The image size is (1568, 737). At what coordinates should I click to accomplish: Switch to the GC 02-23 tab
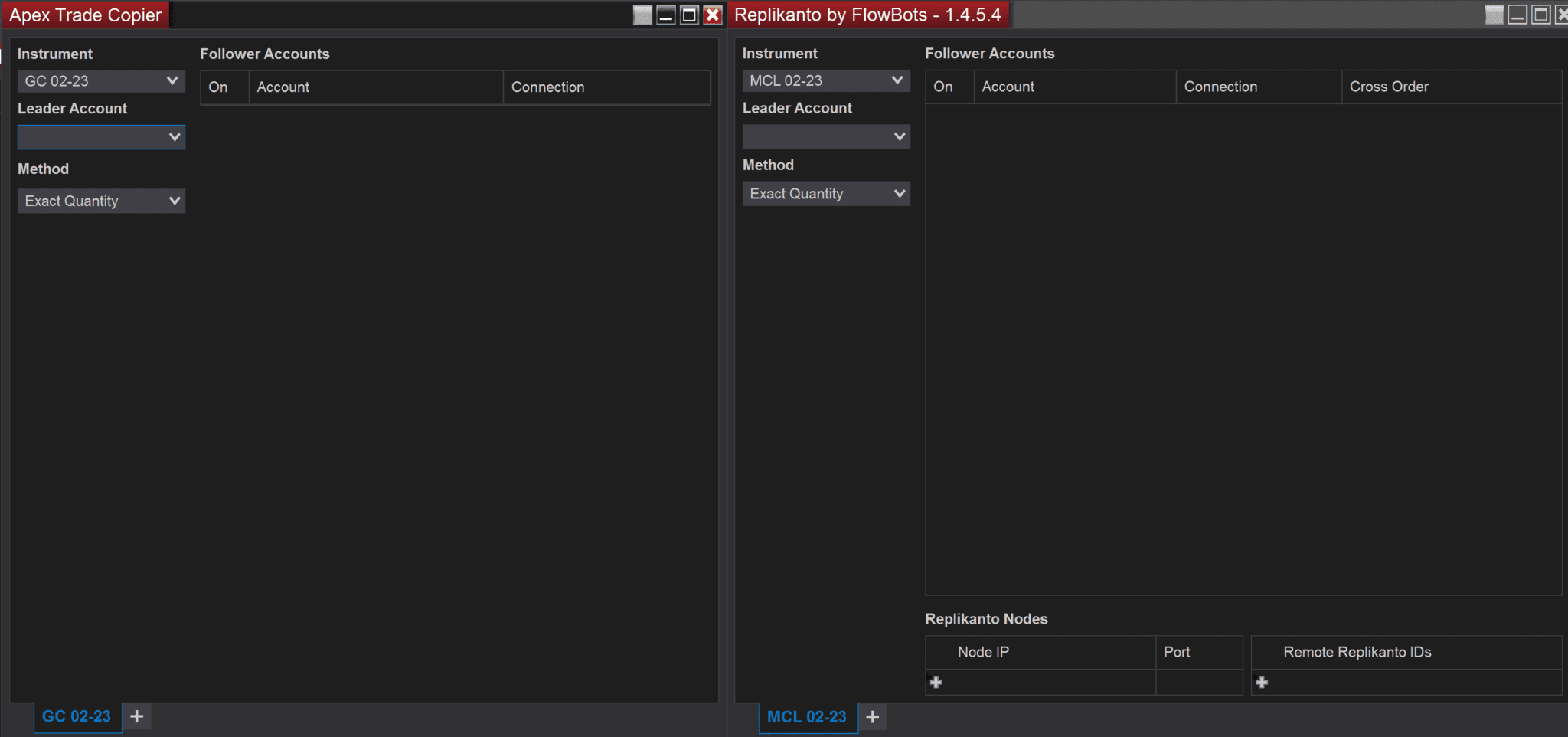coord(77,716)
